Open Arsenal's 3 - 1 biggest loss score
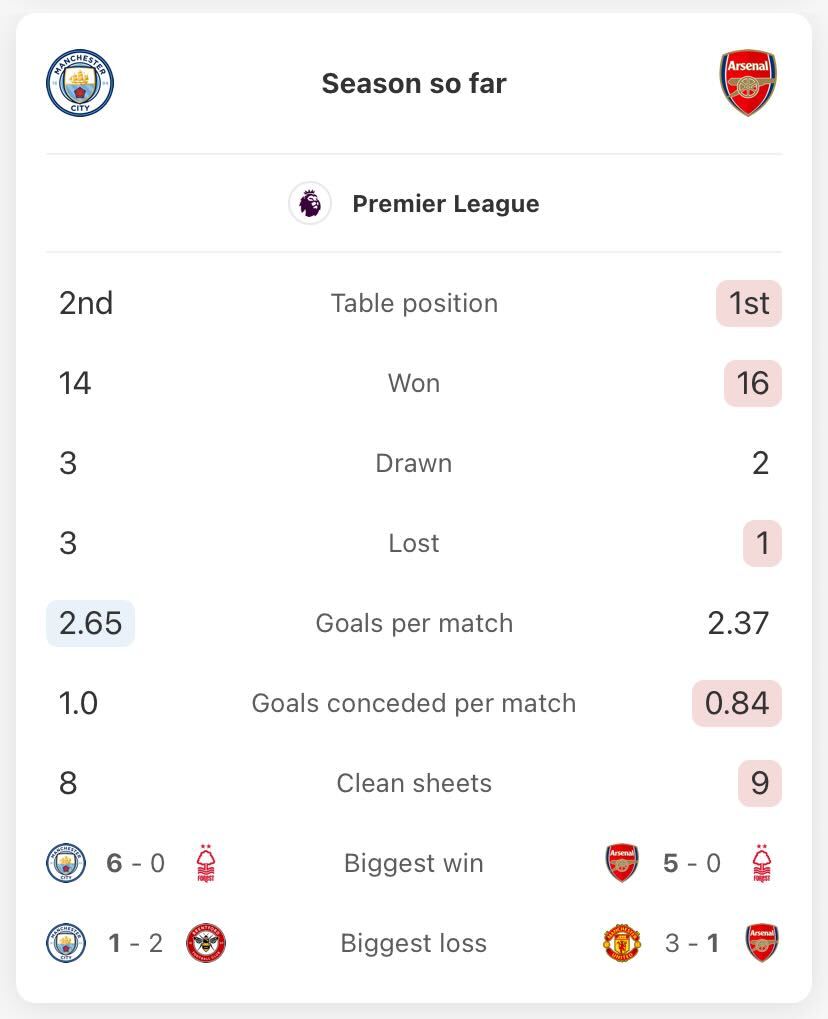 (x=692, y=943)
